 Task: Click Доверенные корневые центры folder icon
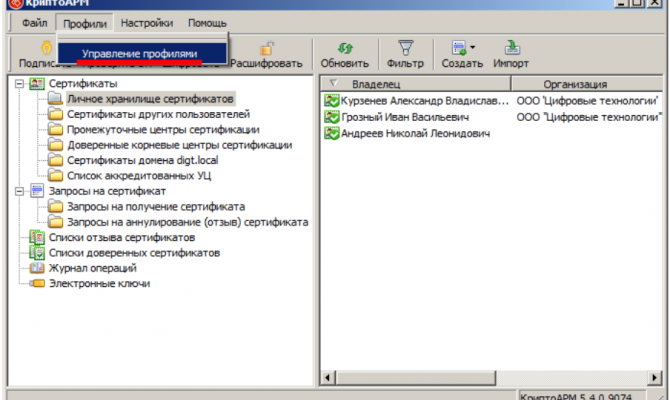(x=55, y=145)
